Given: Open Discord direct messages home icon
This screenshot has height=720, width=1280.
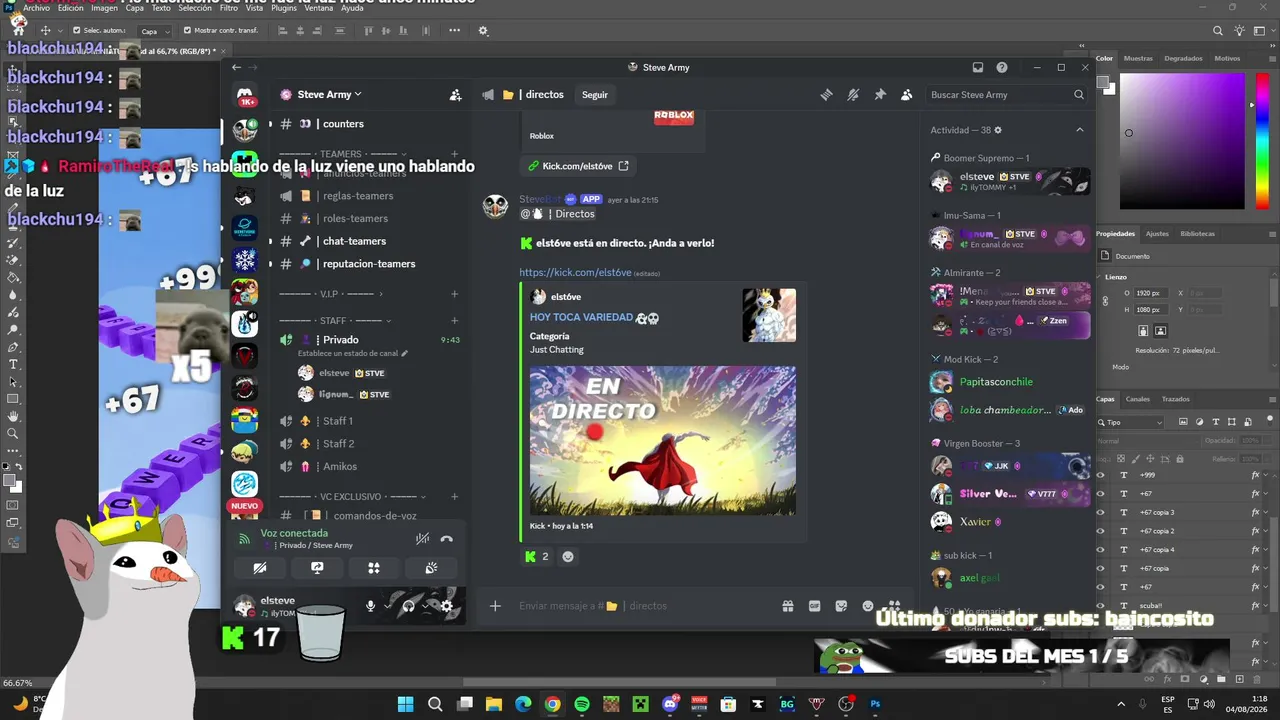Looking at the screenshot, I should [245, 96].
